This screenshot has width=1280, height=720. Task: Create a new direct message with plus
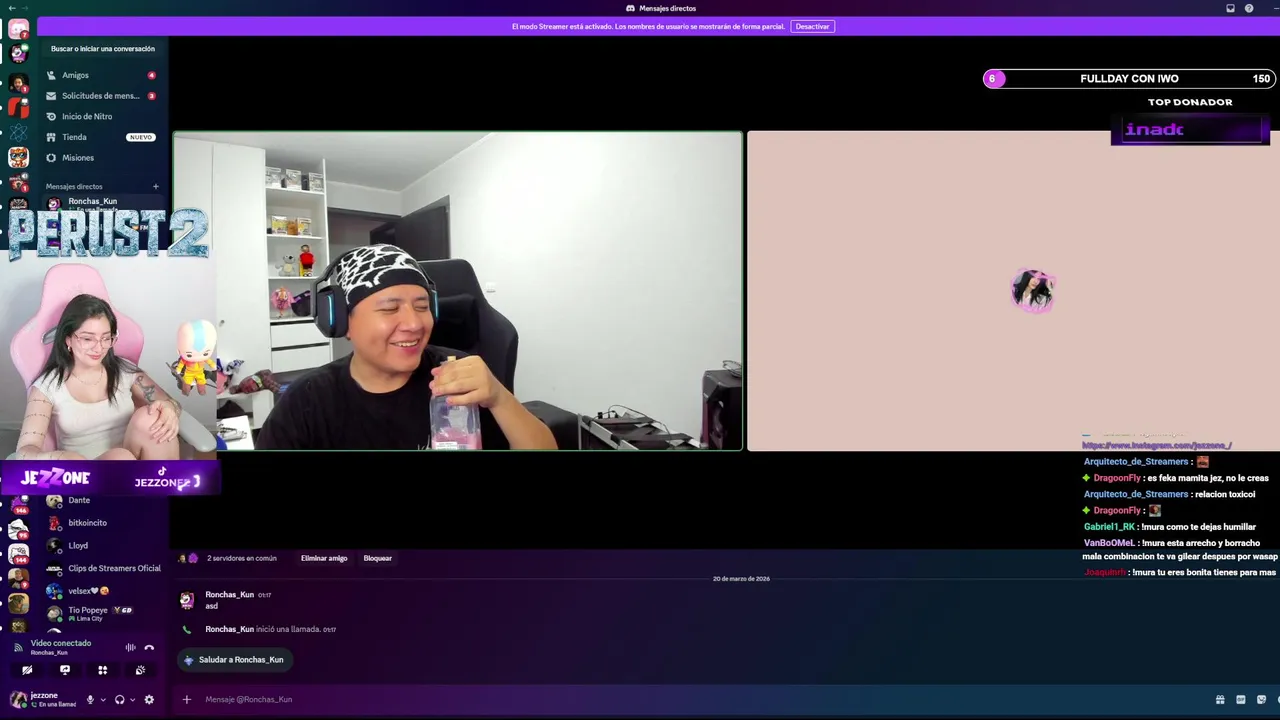pos(155,186)
